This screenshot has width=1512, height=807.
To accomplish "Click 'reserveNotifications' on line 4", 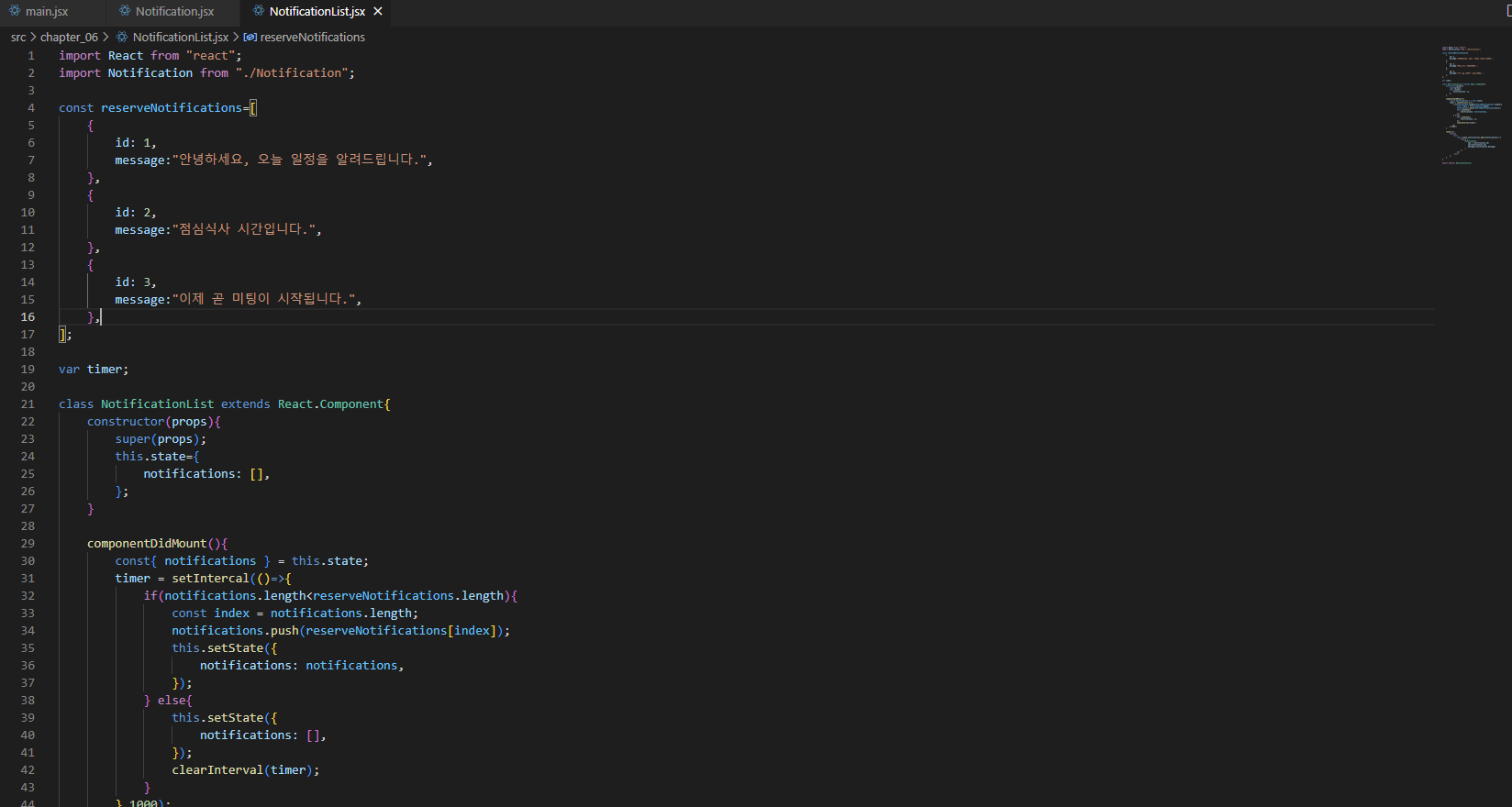I will 172,108.
